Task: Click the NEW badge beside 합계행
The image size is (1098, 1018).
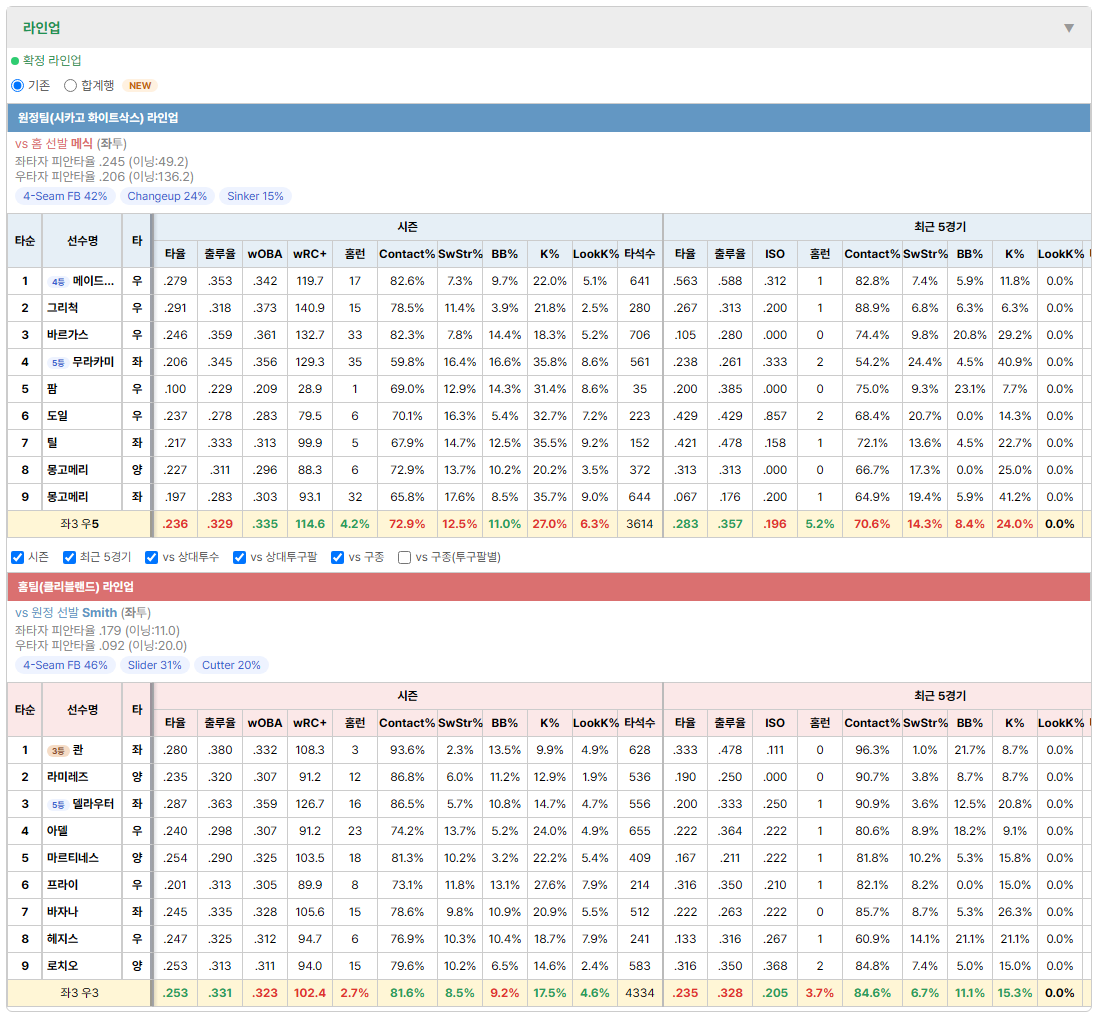Action: [x=140, y=85]
